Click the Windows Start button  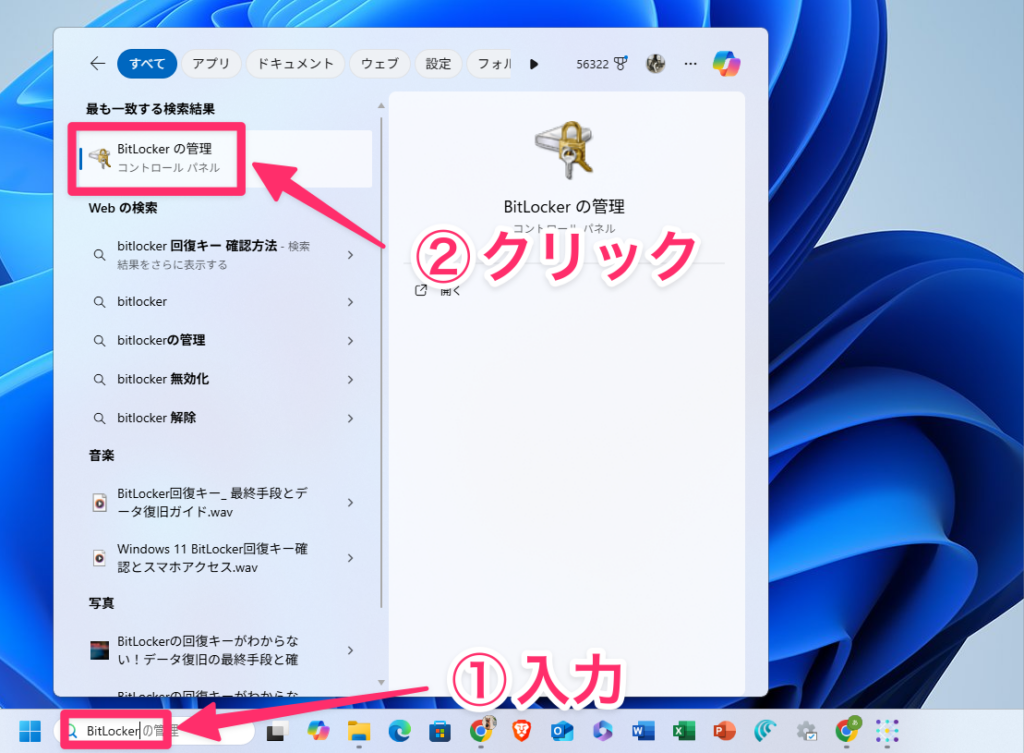pos(30,731)
